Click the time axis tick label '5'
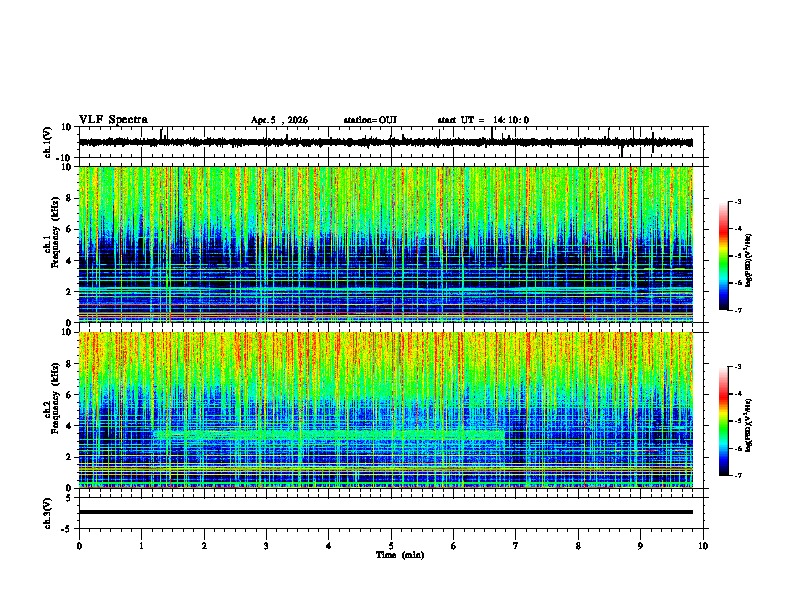The height and width of the screenshot is (612, 792). click(x=391, y=546)
